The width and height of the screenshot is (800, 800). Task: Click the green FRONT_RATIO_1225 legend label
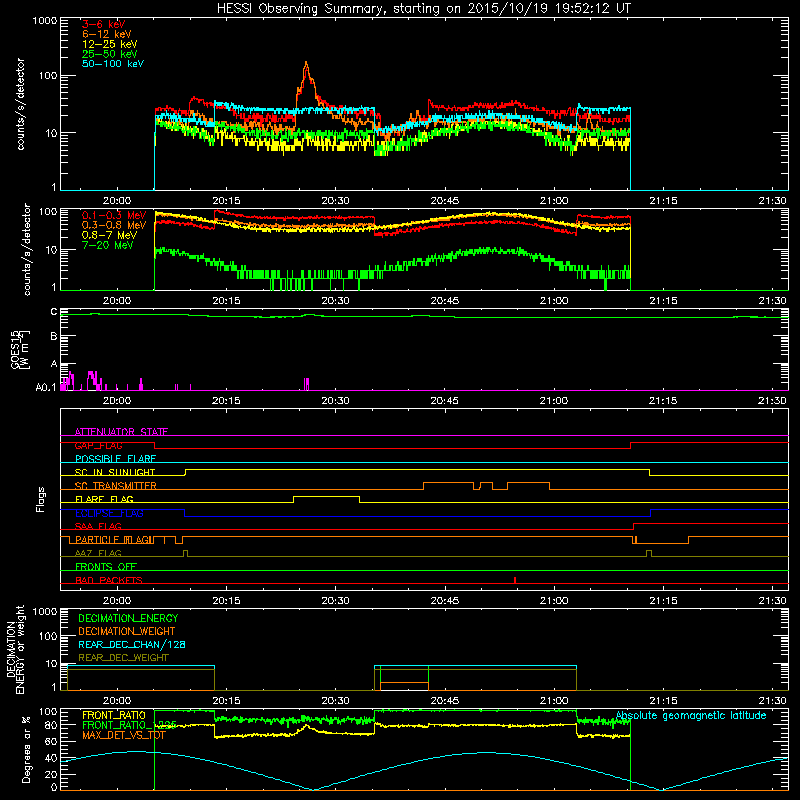pyautogui.click(x=129, y=725)
